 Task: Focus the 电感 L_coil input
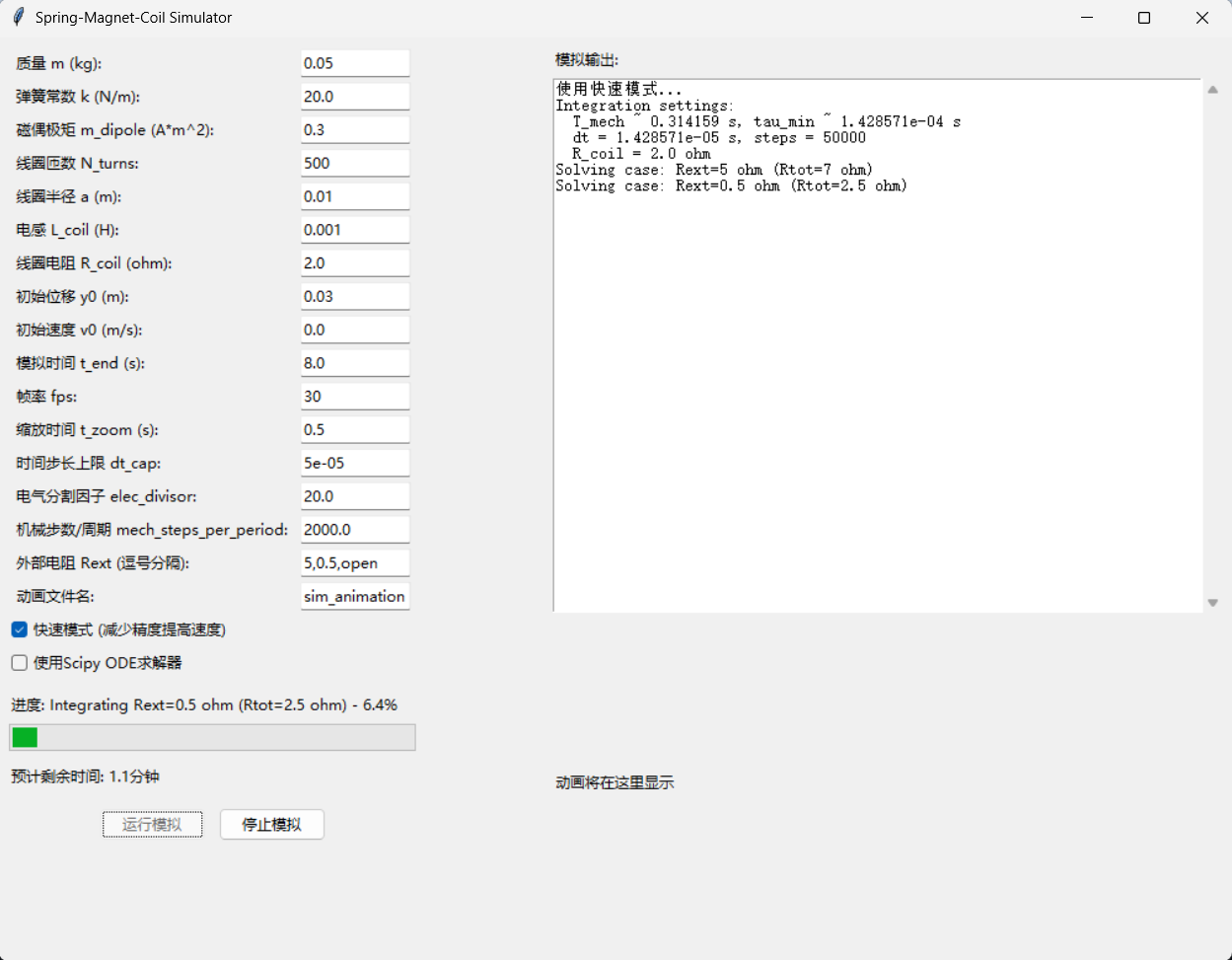[355, 230]
